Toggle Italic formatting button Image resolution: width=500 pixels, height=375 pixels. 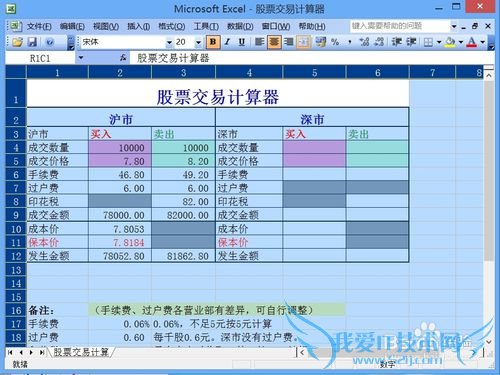point(228,42)
